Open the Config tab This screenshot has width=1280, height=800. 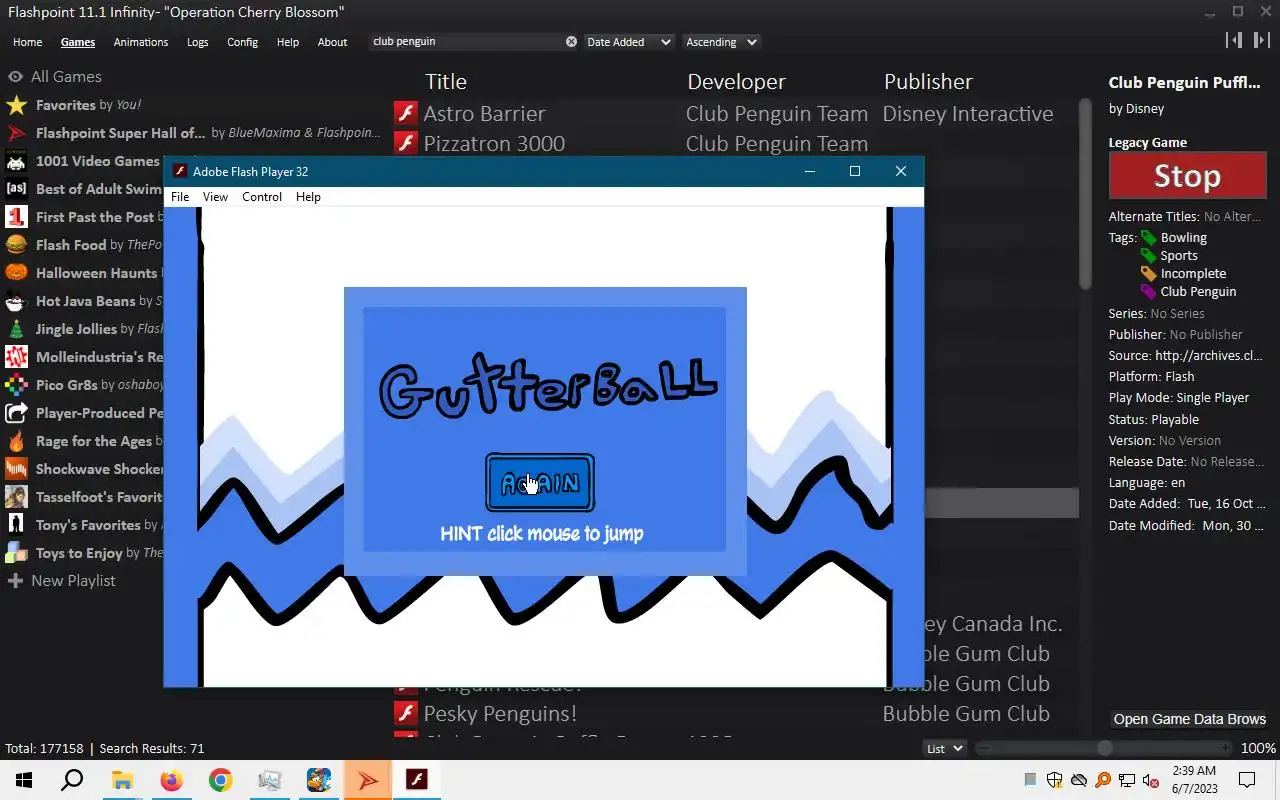(x=242, y=42)
